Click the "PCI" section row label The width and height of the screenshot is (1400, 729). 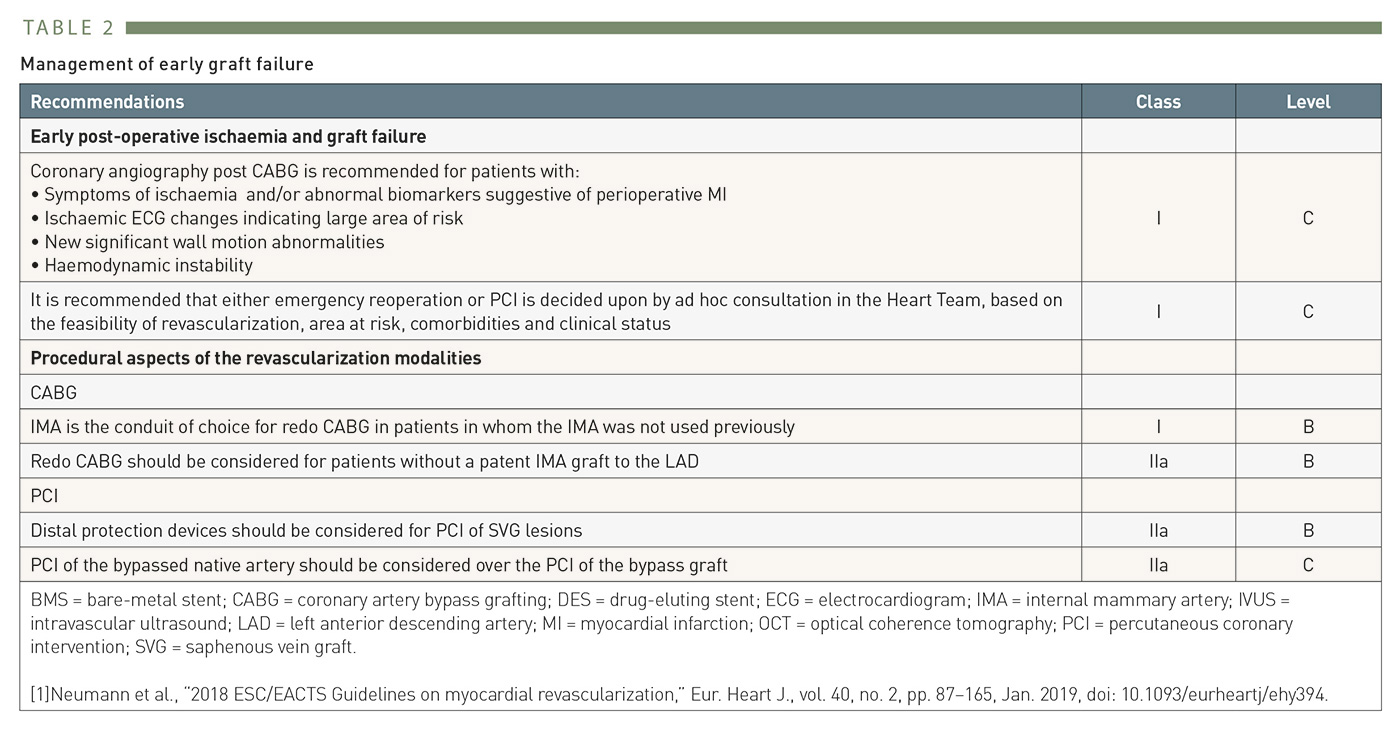click(45, 496)
